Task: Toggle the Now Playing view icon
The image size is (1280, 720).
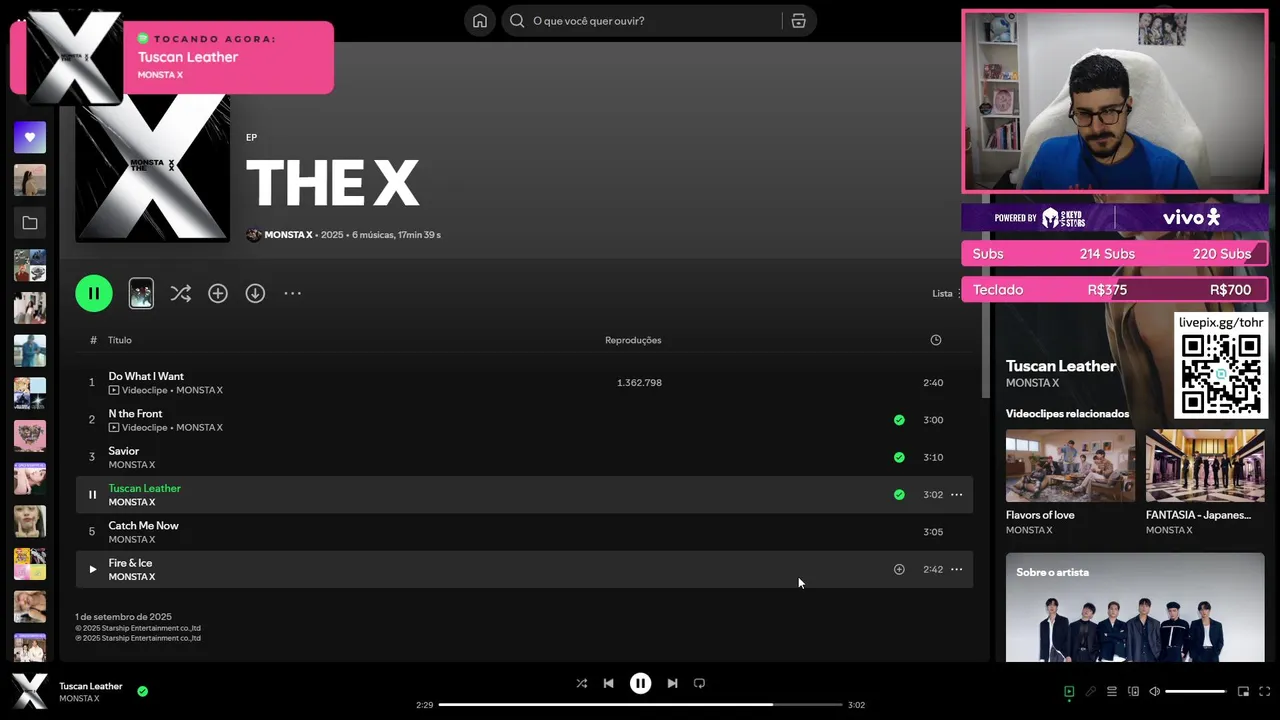Action: pyautogui.click(x=1069, y=691)
